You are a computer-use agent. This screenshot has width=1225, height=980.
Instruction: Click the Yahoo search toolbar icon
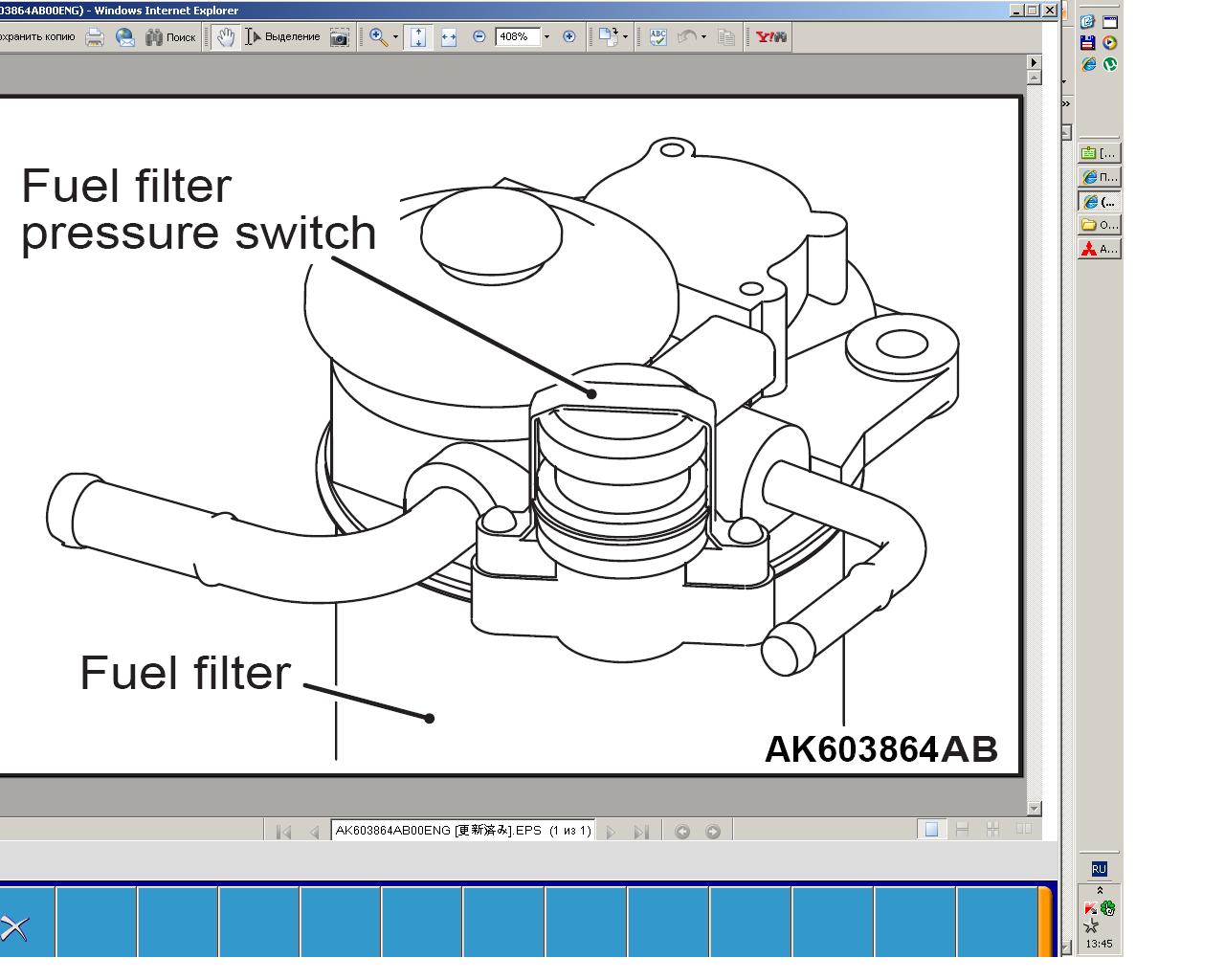tap(770, 37)
